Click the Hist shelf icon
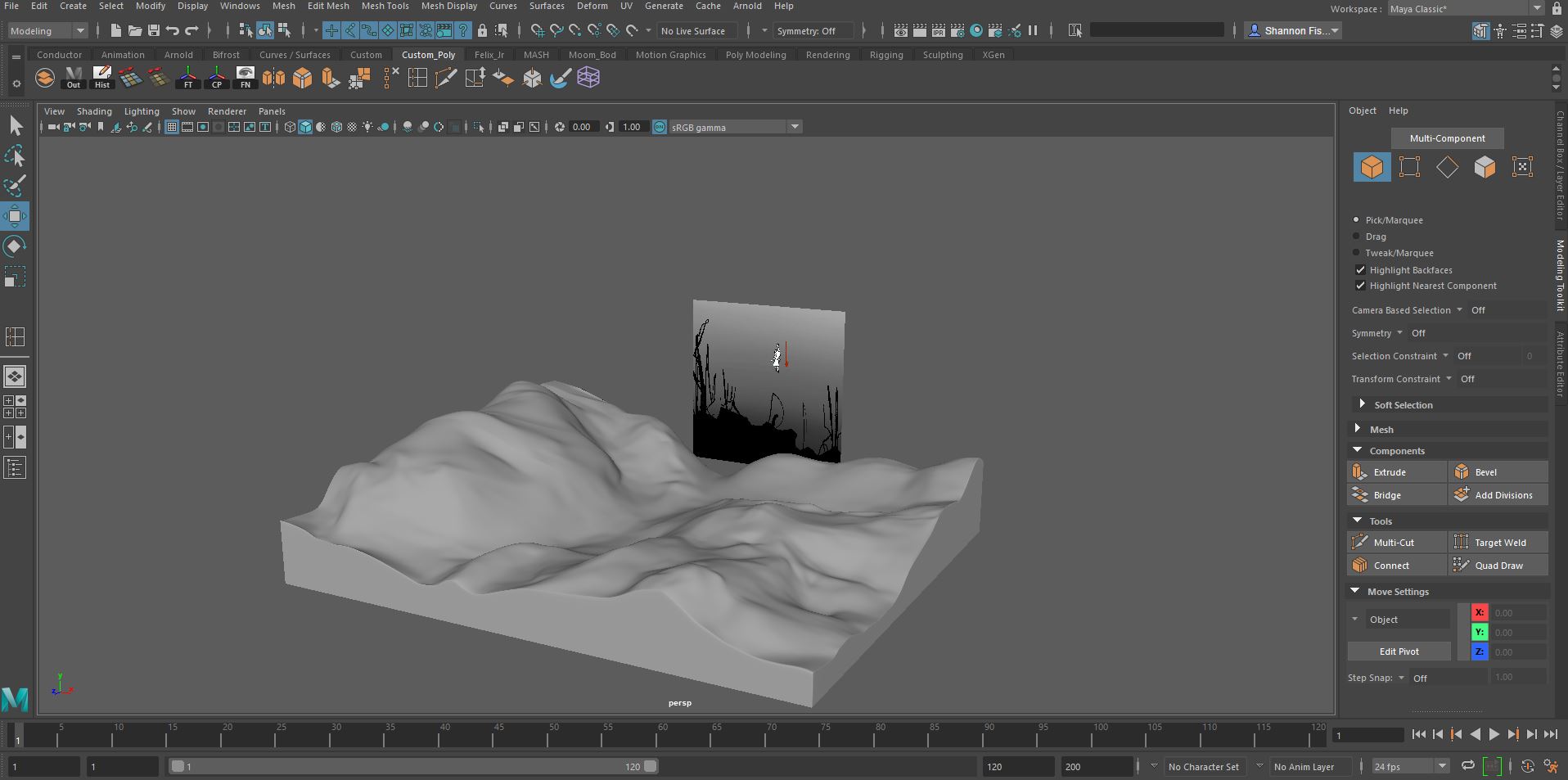 pyautogui.click(x=101, y=76)
